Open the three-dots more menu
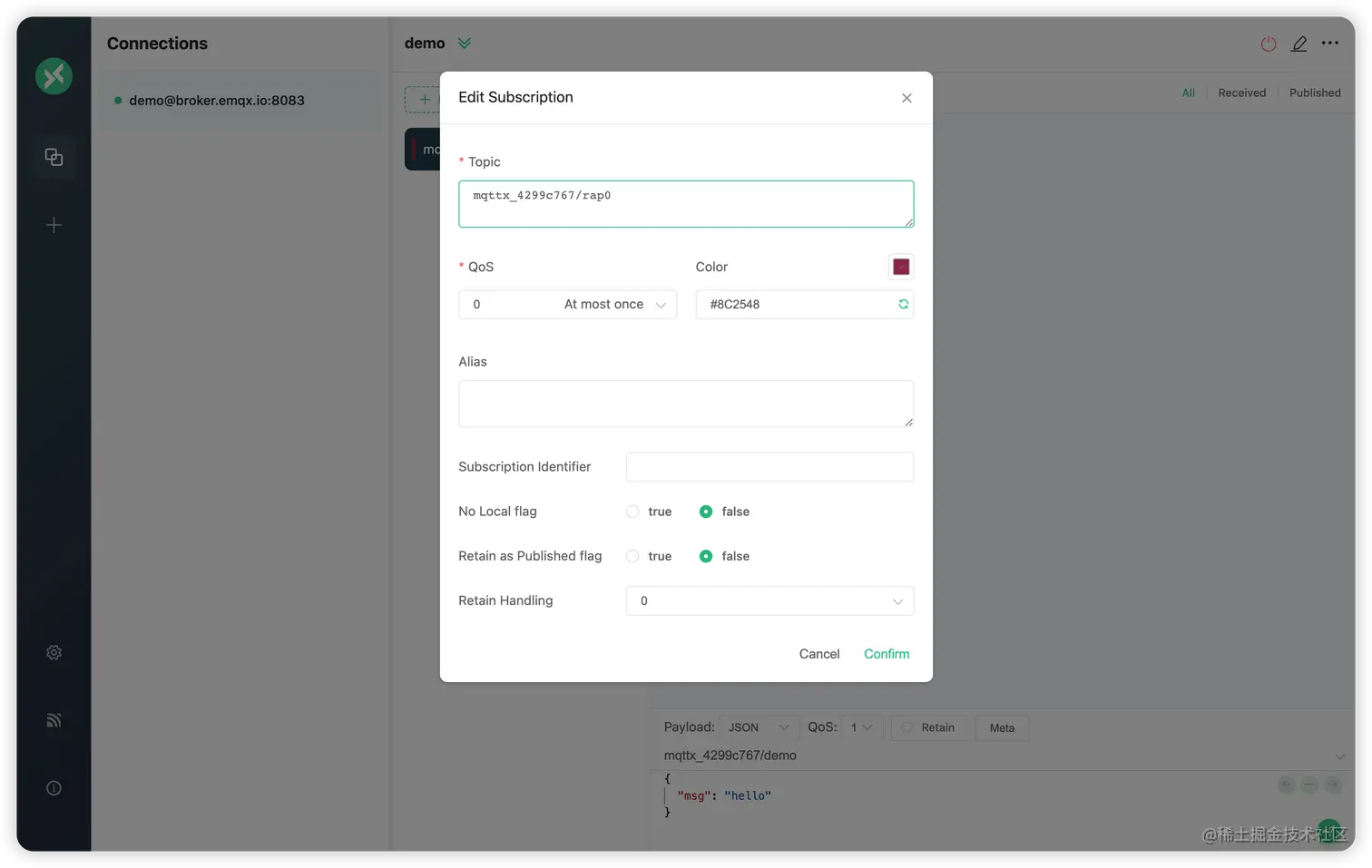Image resolution: width=1372 pixels, height=868 pixels. [x=1330, y=43]
